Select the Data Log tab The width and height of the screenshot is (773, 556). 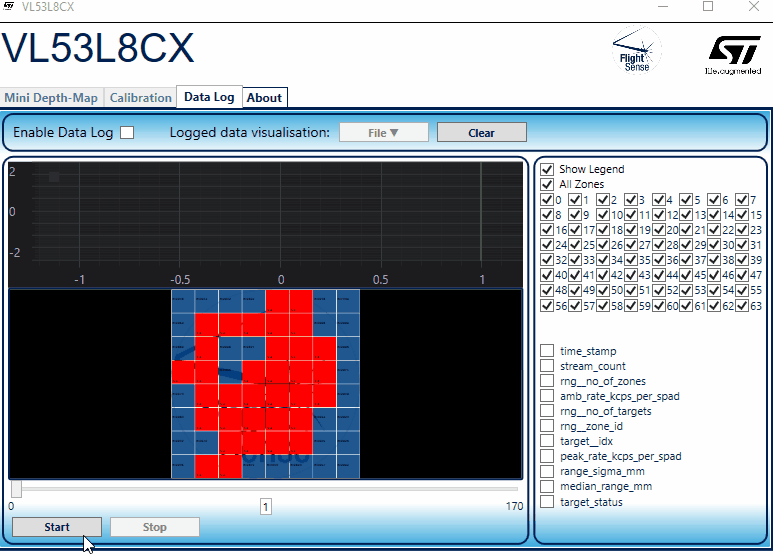[x=210, y=97]
